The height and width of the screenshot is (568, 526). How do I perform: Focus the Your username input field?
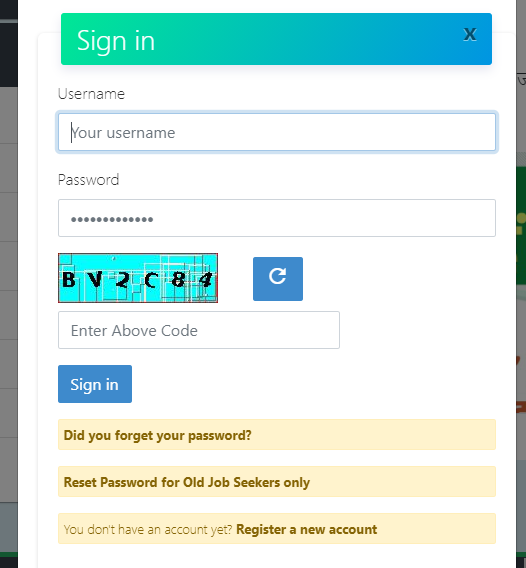(277, 132)
